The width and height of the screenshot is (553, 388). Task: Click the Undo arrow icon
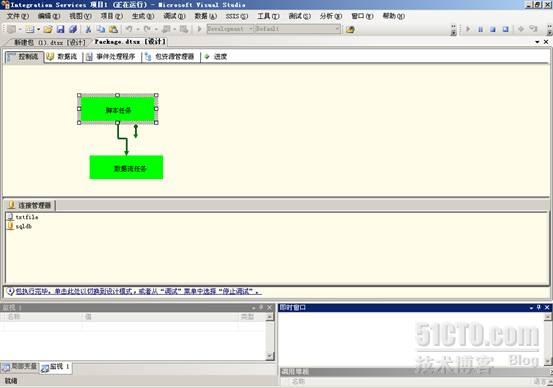coord(129,29)
